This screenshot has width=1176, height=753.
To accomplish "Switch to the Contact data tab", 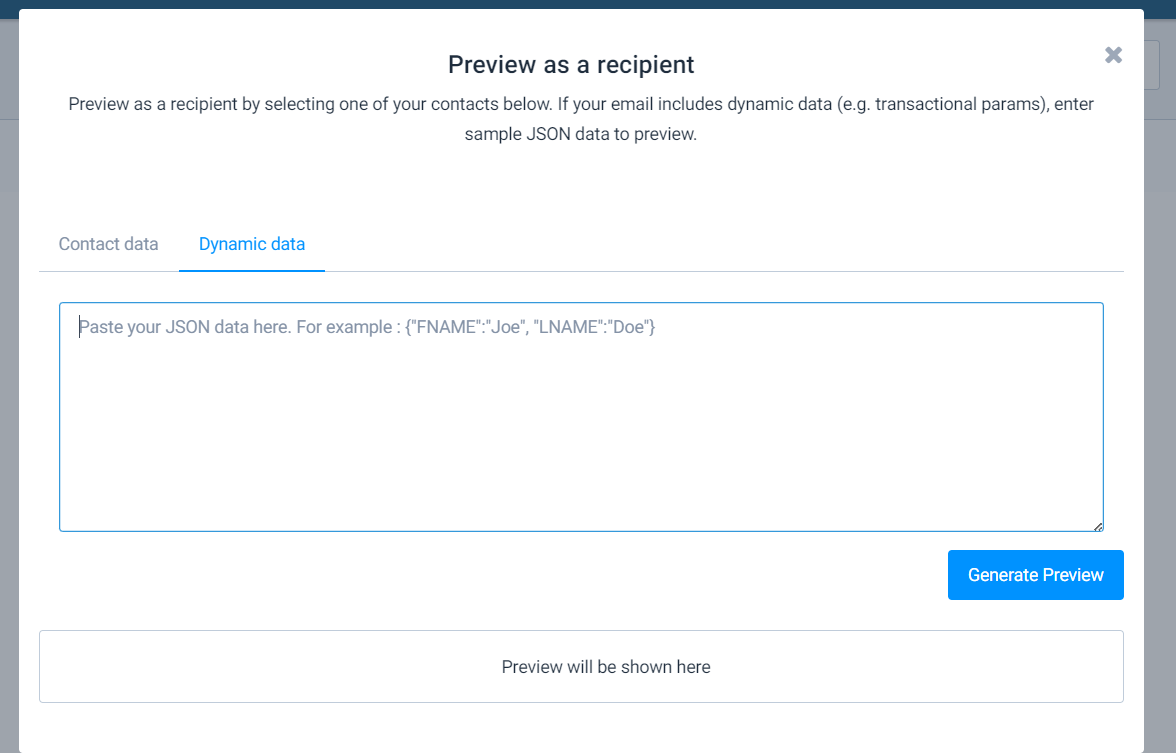I will (108, 244).
